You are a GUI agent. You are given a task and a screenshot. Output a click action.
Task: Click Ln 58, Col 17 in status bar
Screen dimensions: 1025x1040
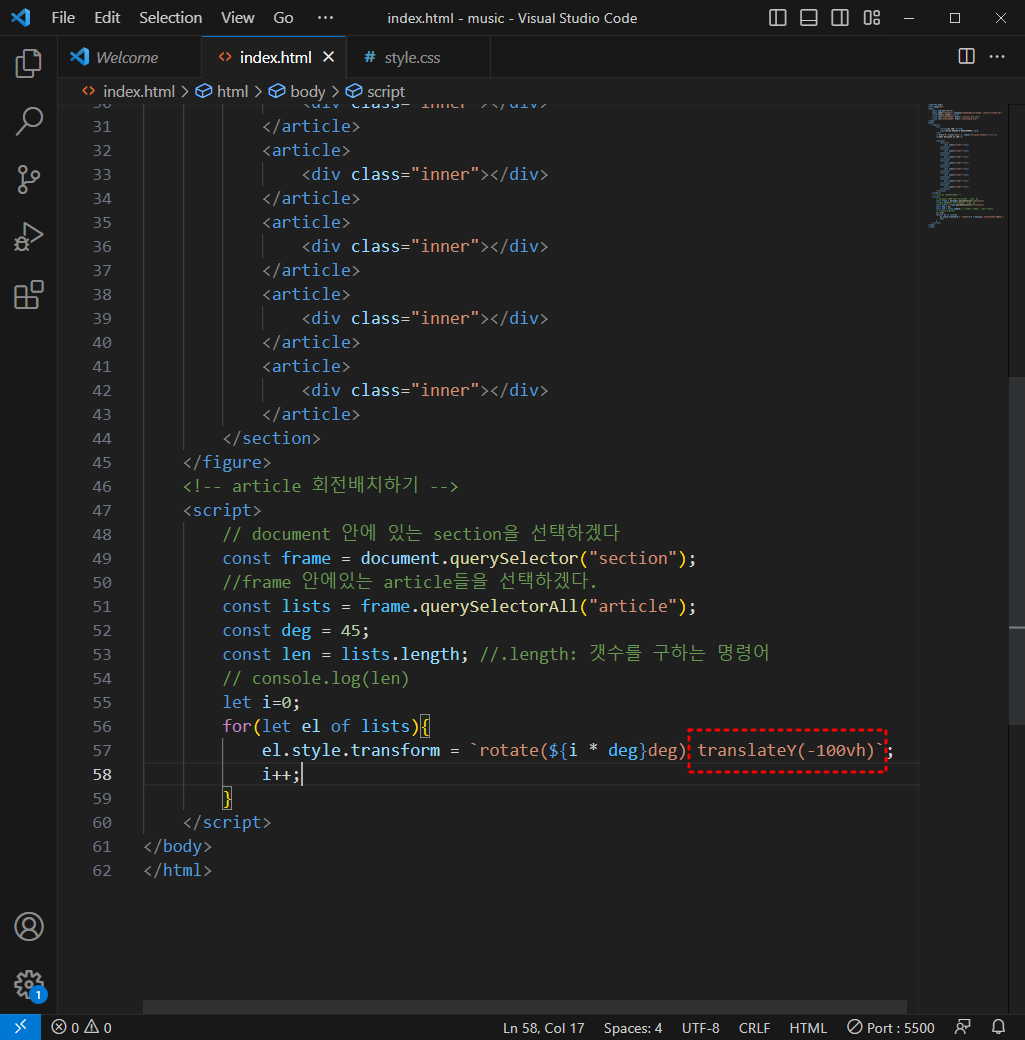[543, 1027]
